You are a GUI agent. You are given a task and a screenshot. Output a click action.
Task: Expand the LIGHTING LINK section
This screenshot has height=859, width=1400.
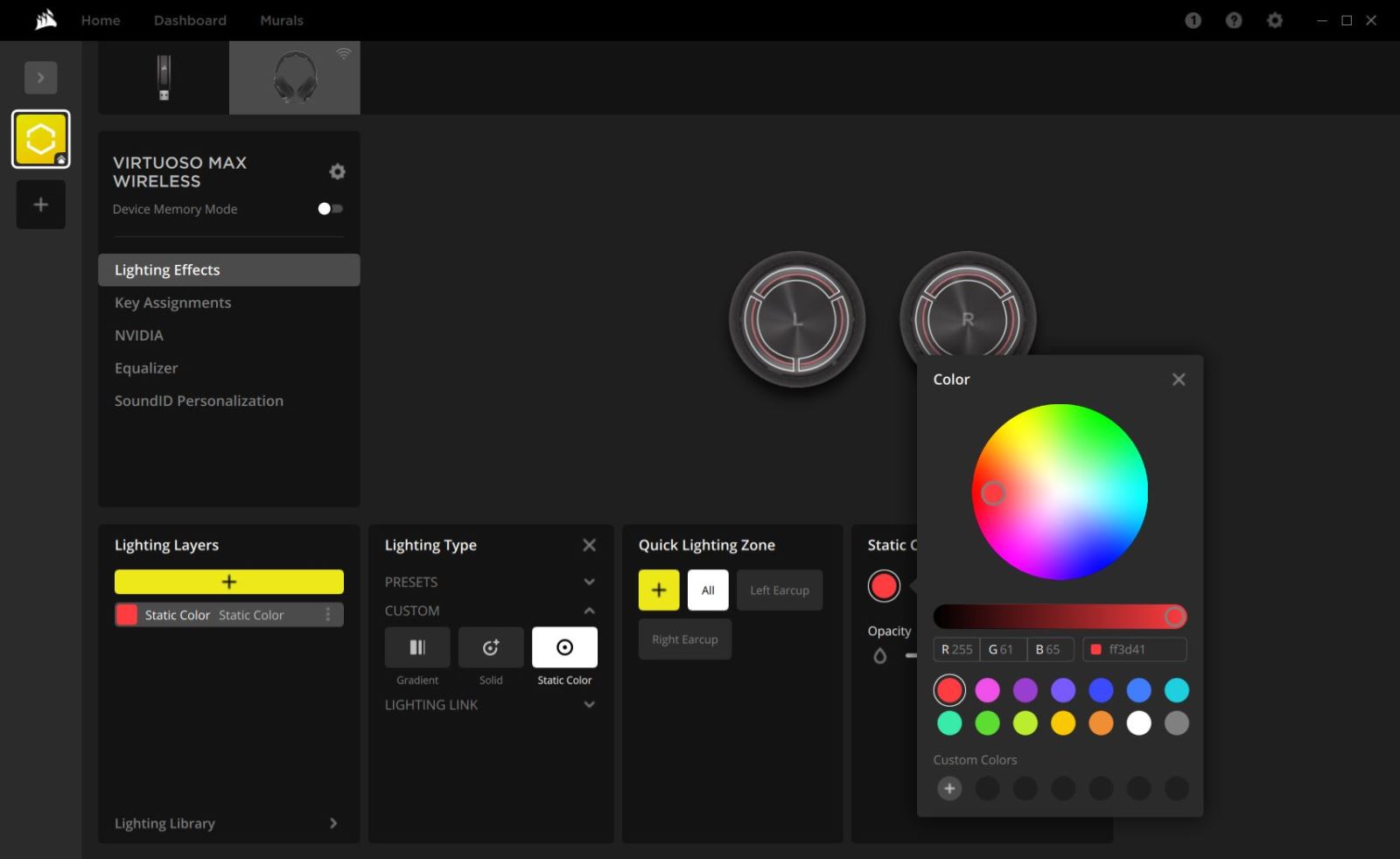click(490, 704)
